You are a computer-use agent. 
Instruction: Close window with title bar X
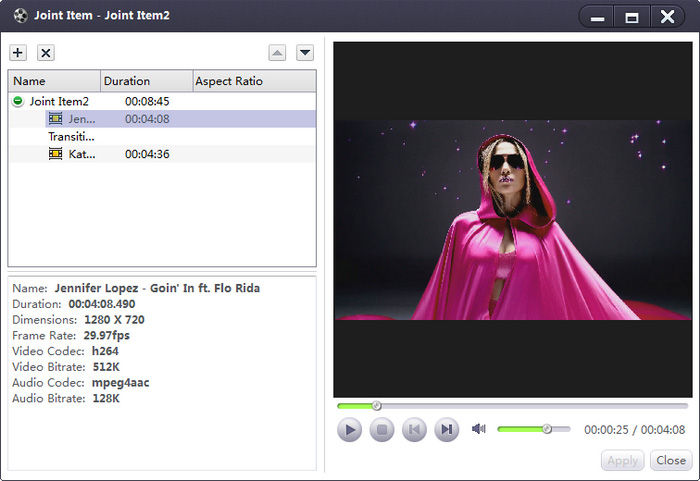point(667,17)
